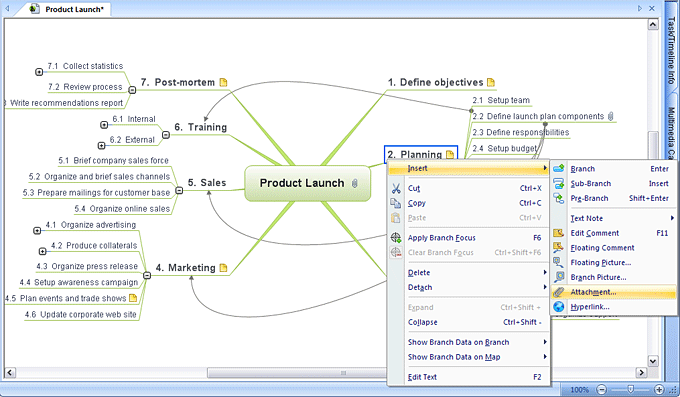Click paperclip icon on Product Launch node
680x397 pixels.
click(x=355, y=183)
